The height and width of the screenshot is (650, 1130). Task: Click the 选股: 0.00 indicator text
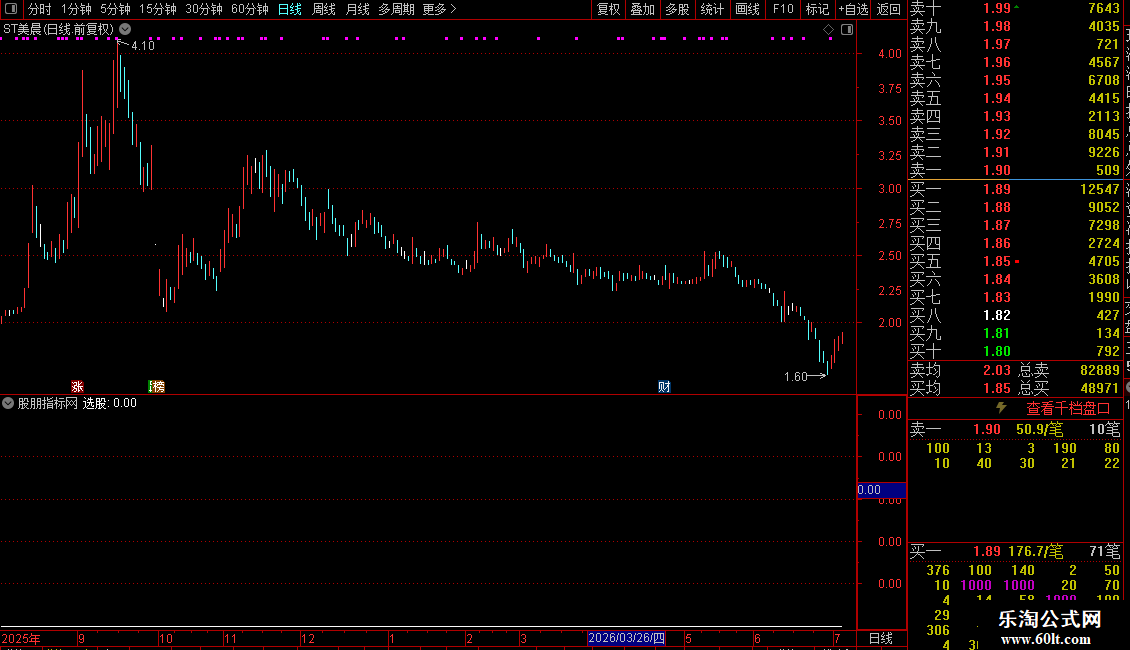(x=110, y=403)
